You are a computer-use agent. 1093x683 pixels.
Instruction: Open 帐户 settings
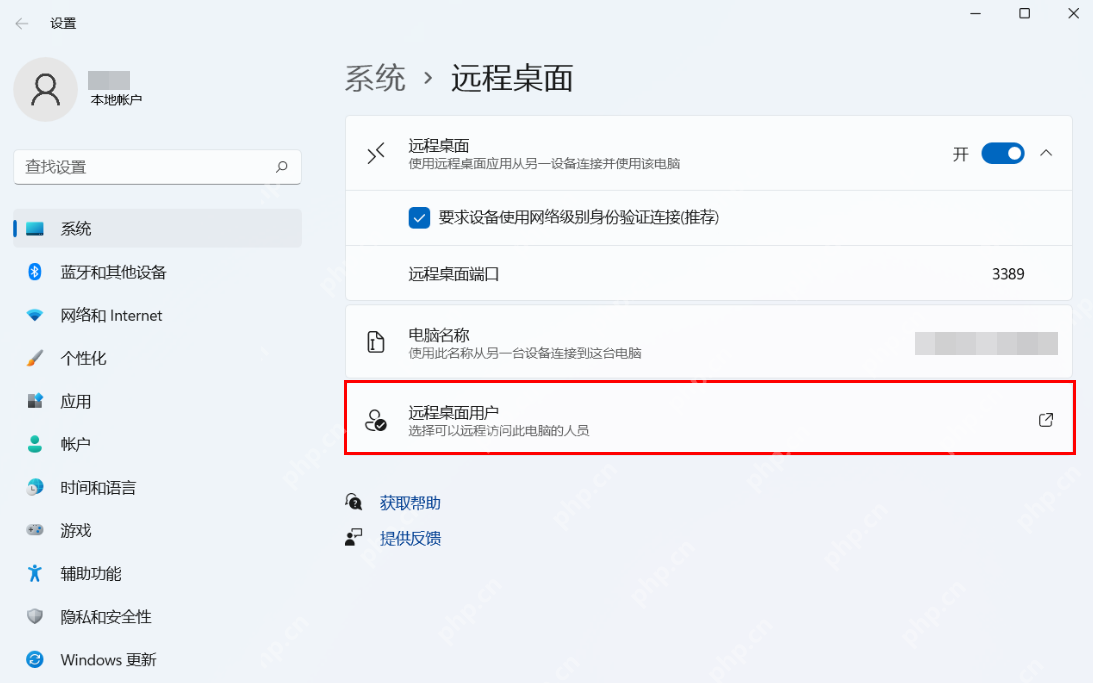(158, 444)
